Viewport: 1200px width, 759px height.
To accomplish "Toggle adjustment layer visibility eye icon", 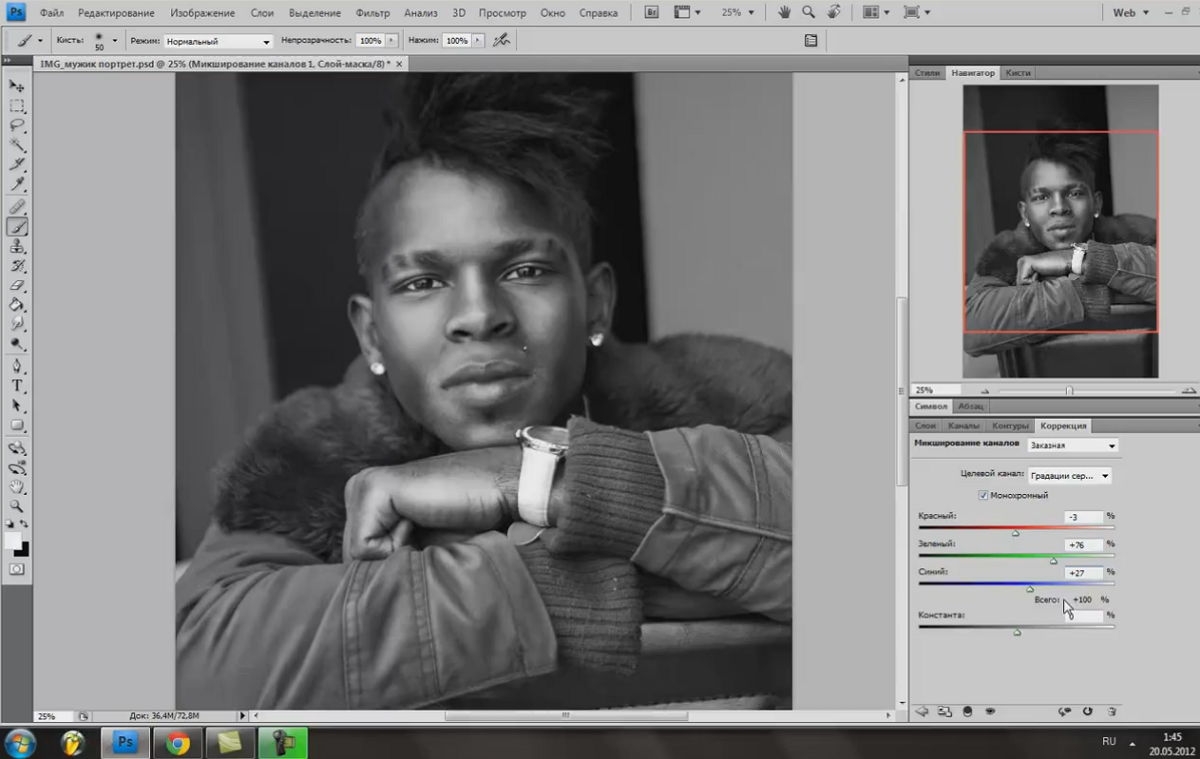I will 989,711.
